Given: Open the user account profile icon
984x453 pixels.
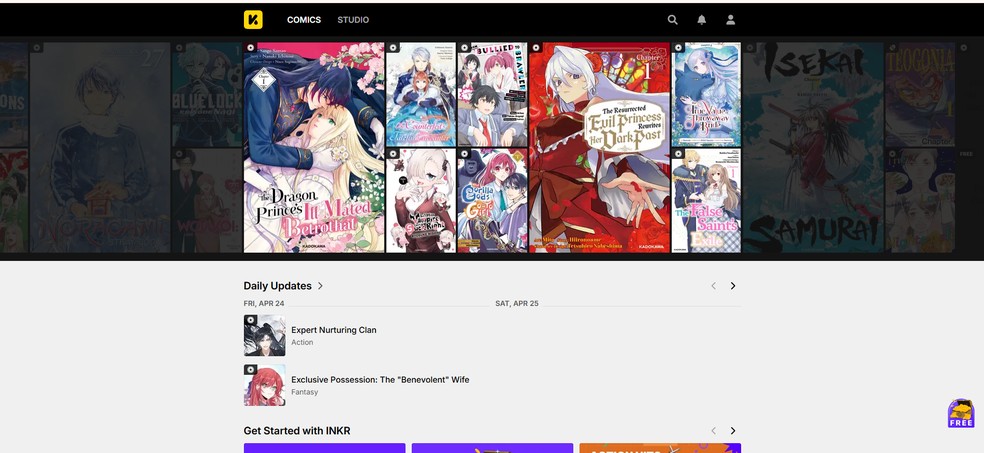Looking at the screenshot, I should [730, 20].
